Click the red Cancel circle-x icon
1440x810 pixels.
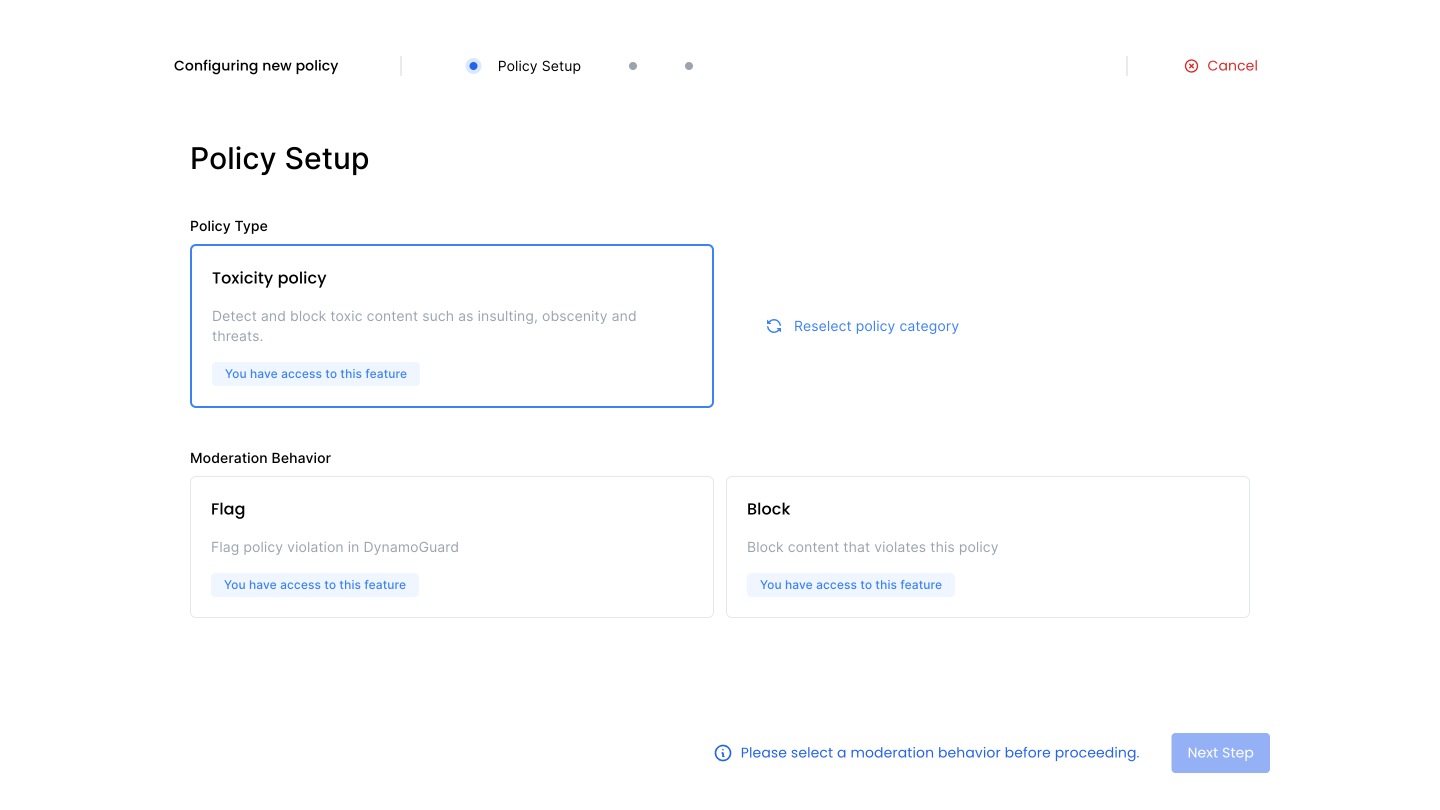(1191, 66)
